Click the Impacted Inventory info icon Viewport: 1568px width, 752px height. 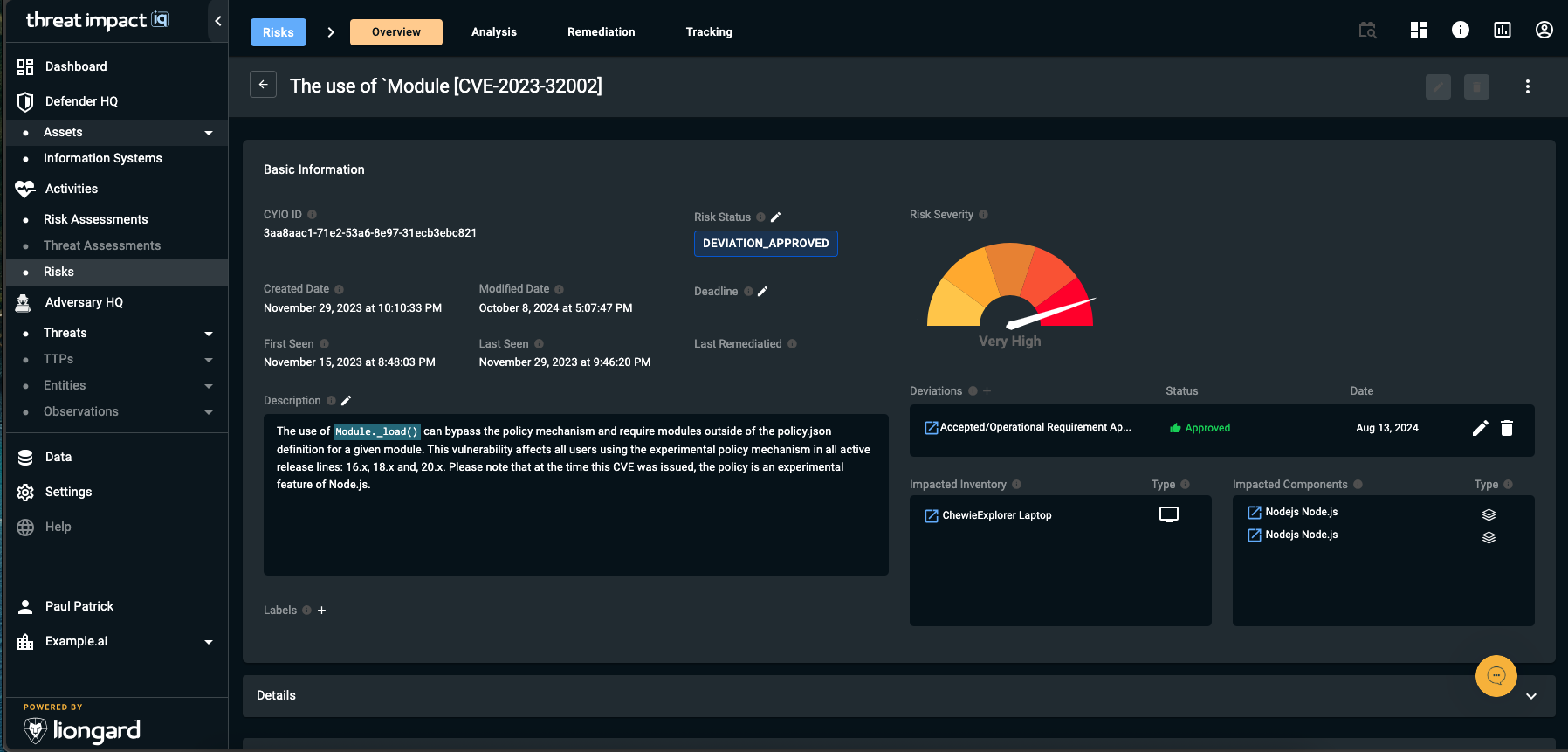(x=1016, y=485)
